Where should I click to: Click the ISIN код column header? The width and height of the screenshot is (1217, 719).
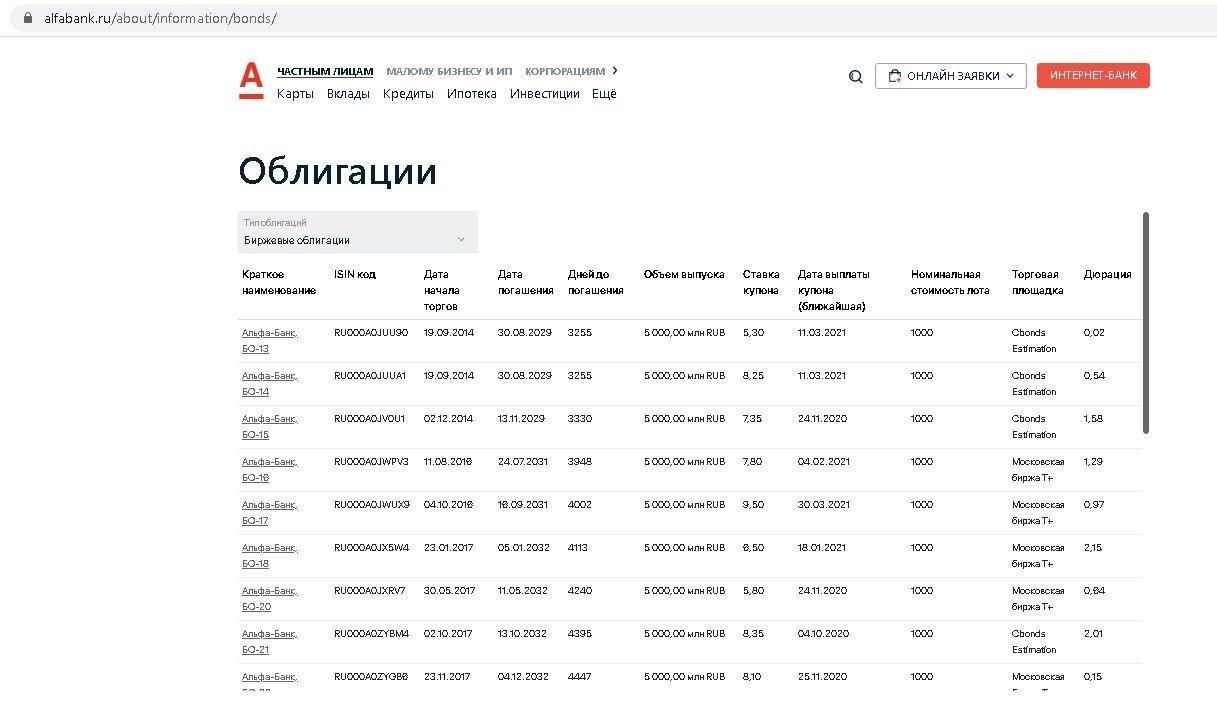(x=355, y=274)
